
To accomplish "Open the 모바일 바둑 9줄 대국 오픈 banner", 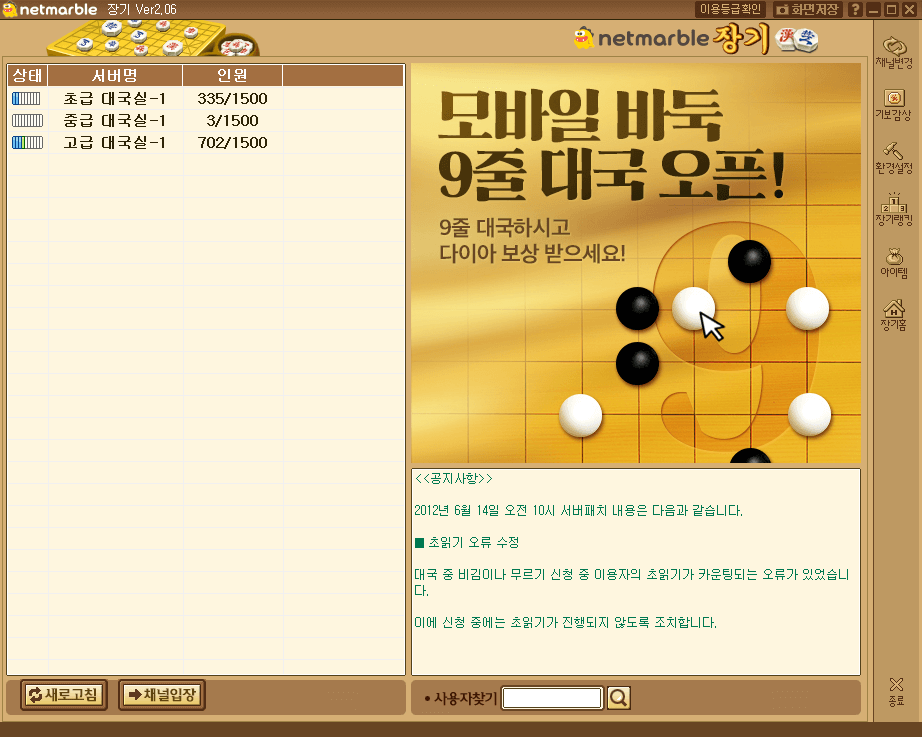I will click(x=636, y=263).
